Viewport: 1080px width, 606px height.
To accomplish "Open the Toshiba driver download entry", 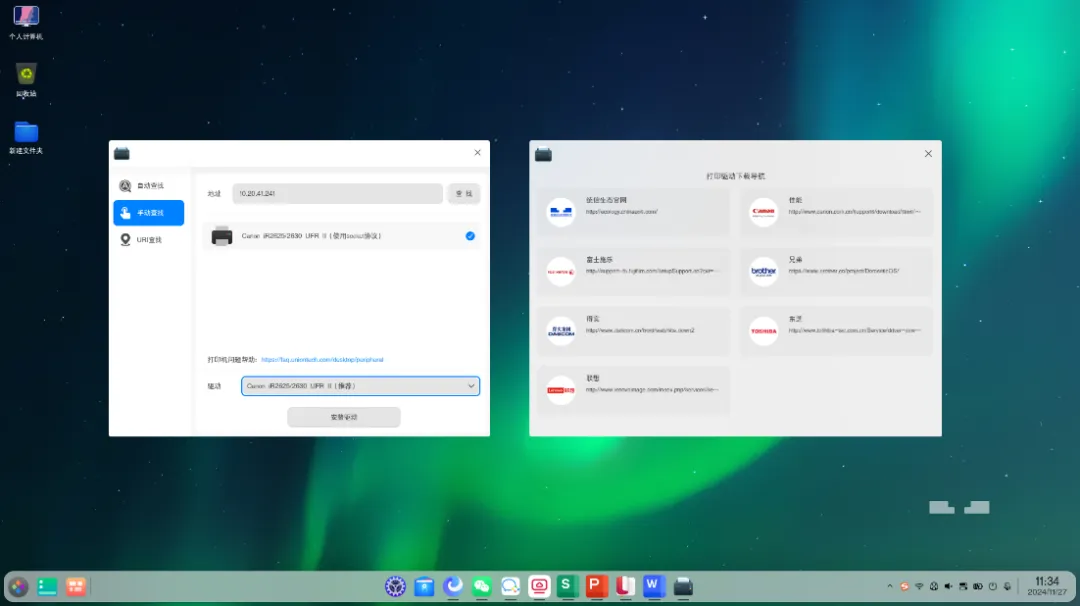I will (x=837, y=331).
